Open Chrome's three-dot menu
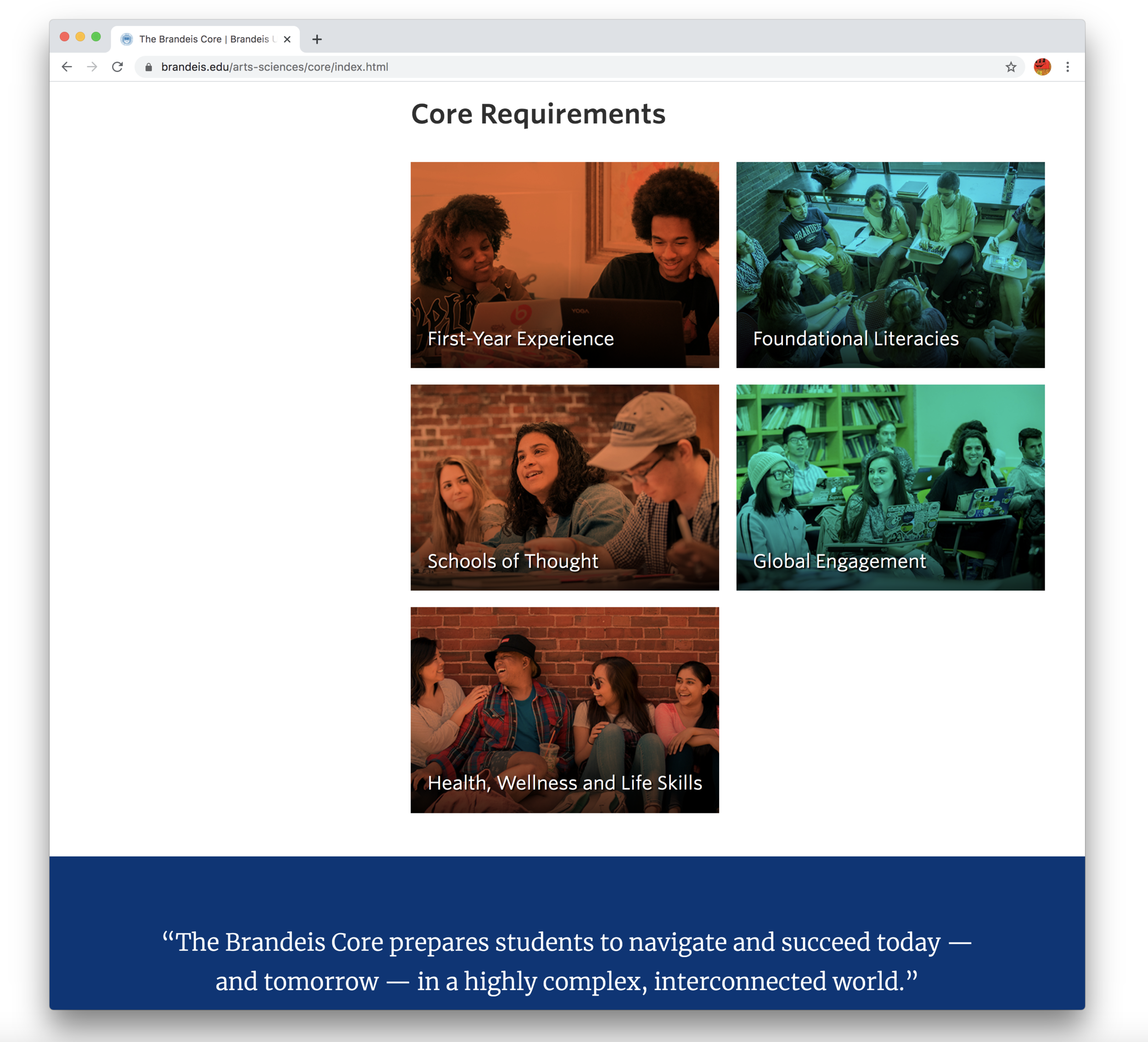The image size is (1148, 1042). 1068,67
